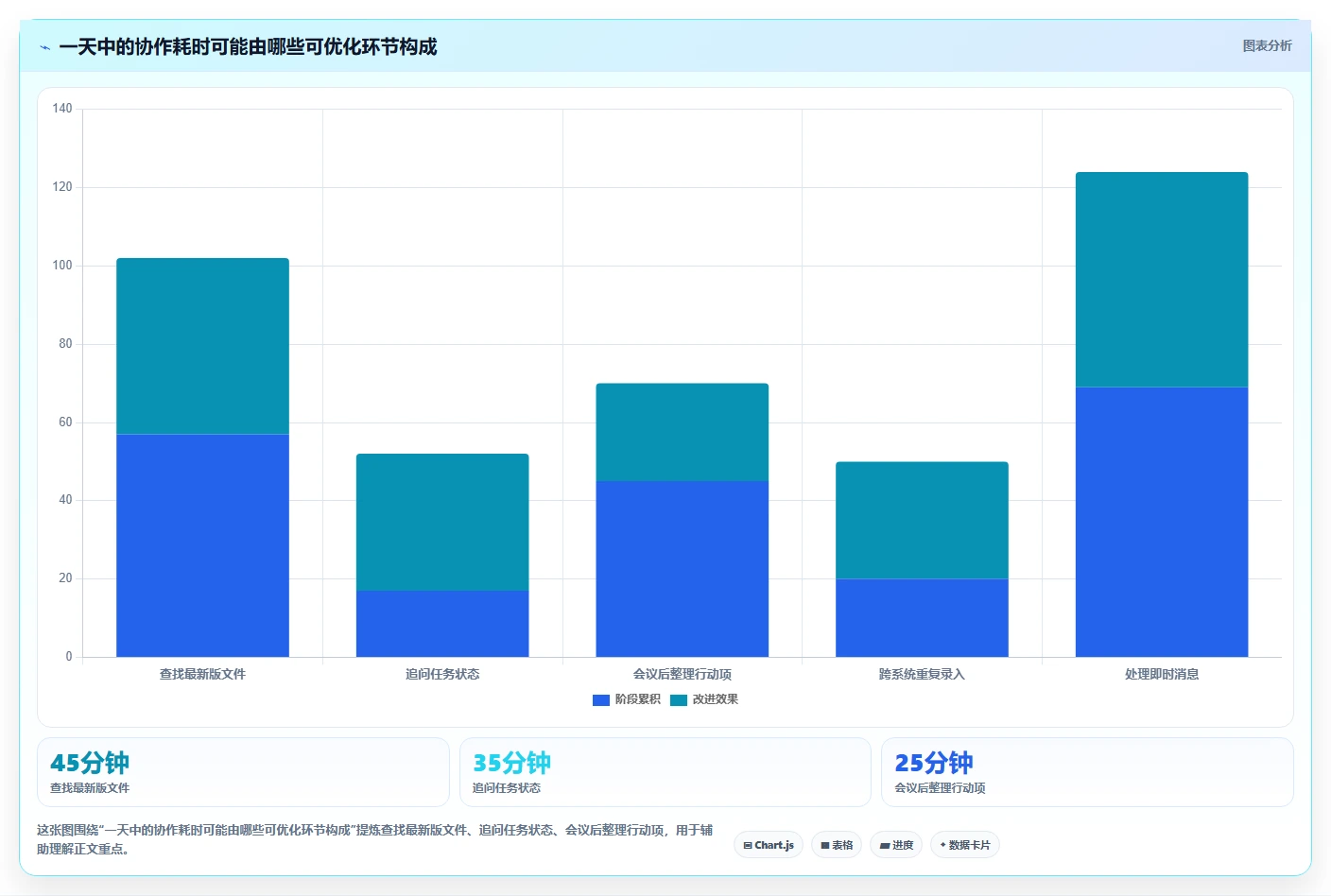
Task: Click the chart title 一天中的协作耗时可能由哪些可优化环节构成
Action: pyautogui.click(x=248, y=47)
